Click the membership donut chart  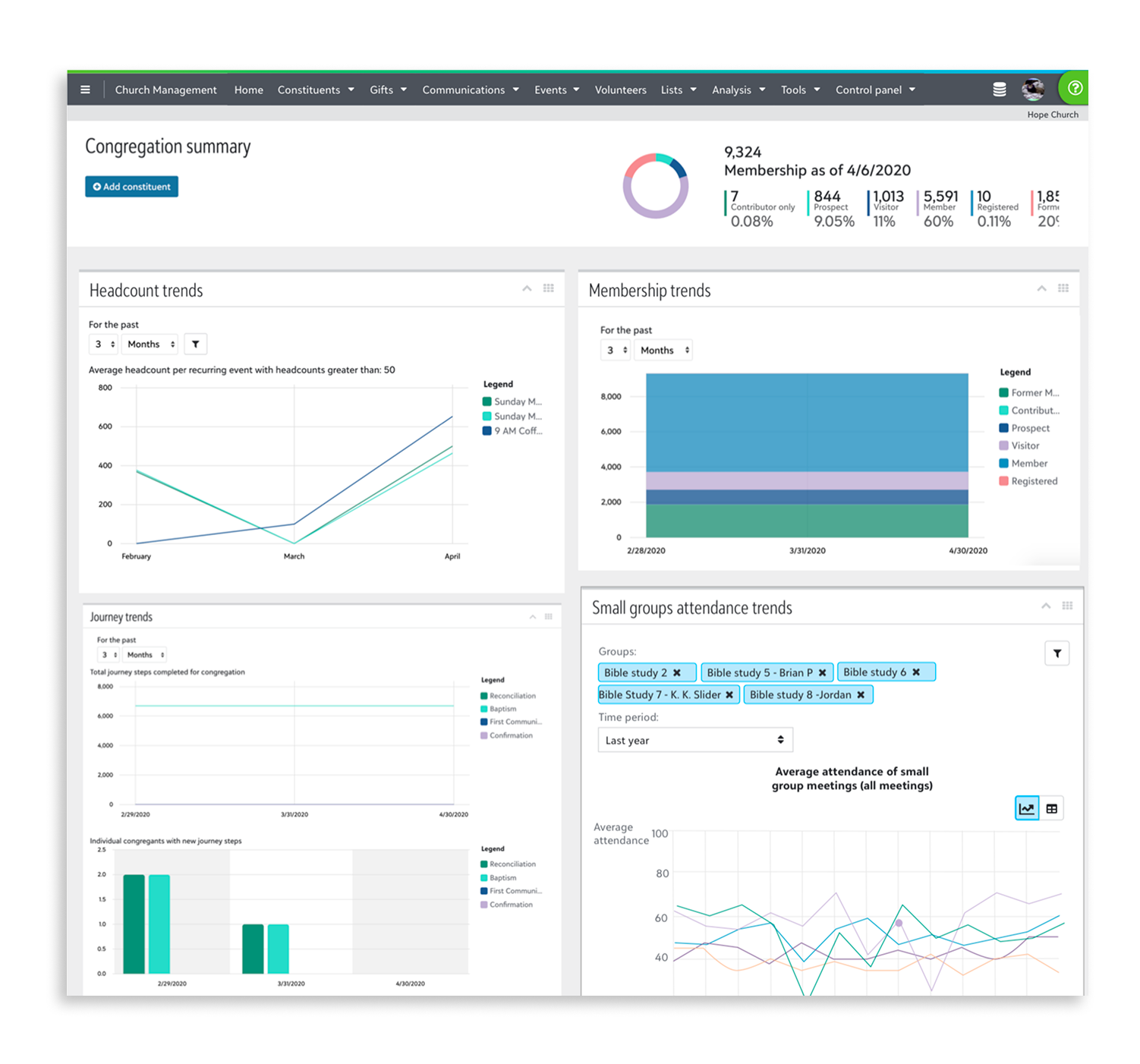[655, 186]
